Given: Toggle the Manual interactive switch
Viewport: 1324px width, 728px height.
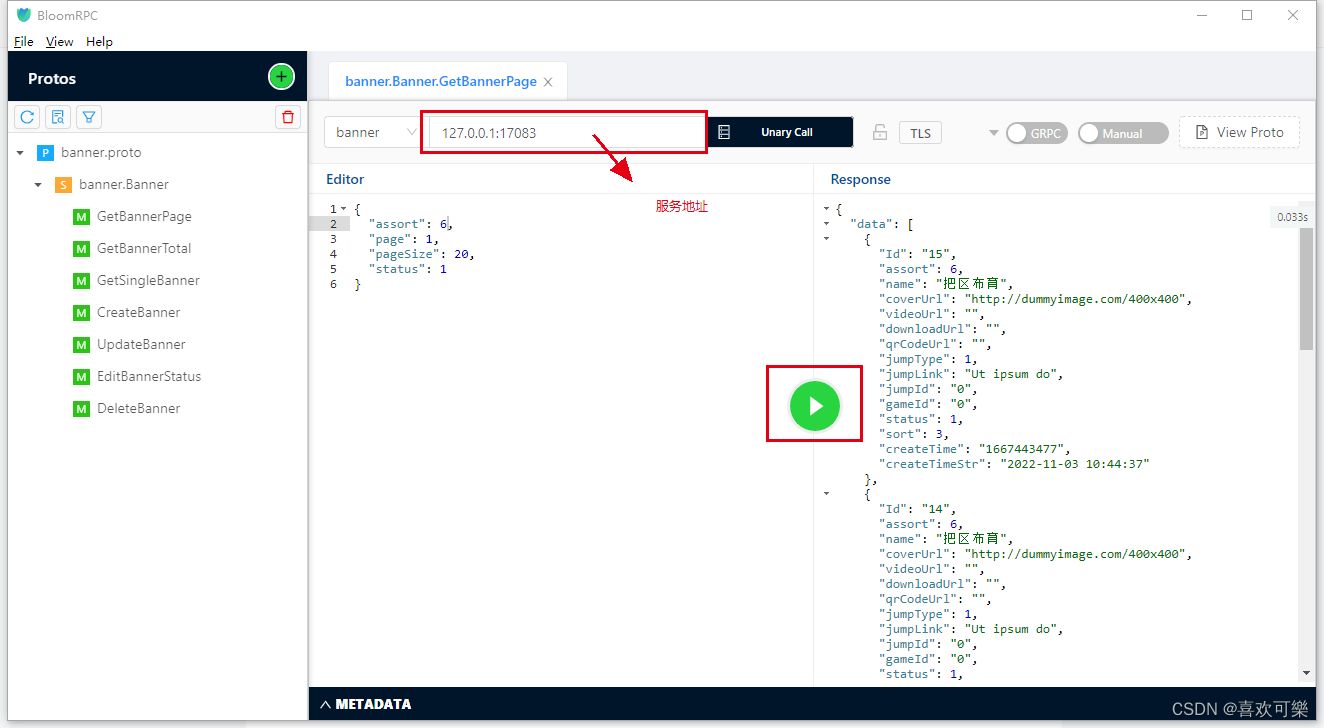Looking at the screenshot, I should click(x=1123, y=133).
